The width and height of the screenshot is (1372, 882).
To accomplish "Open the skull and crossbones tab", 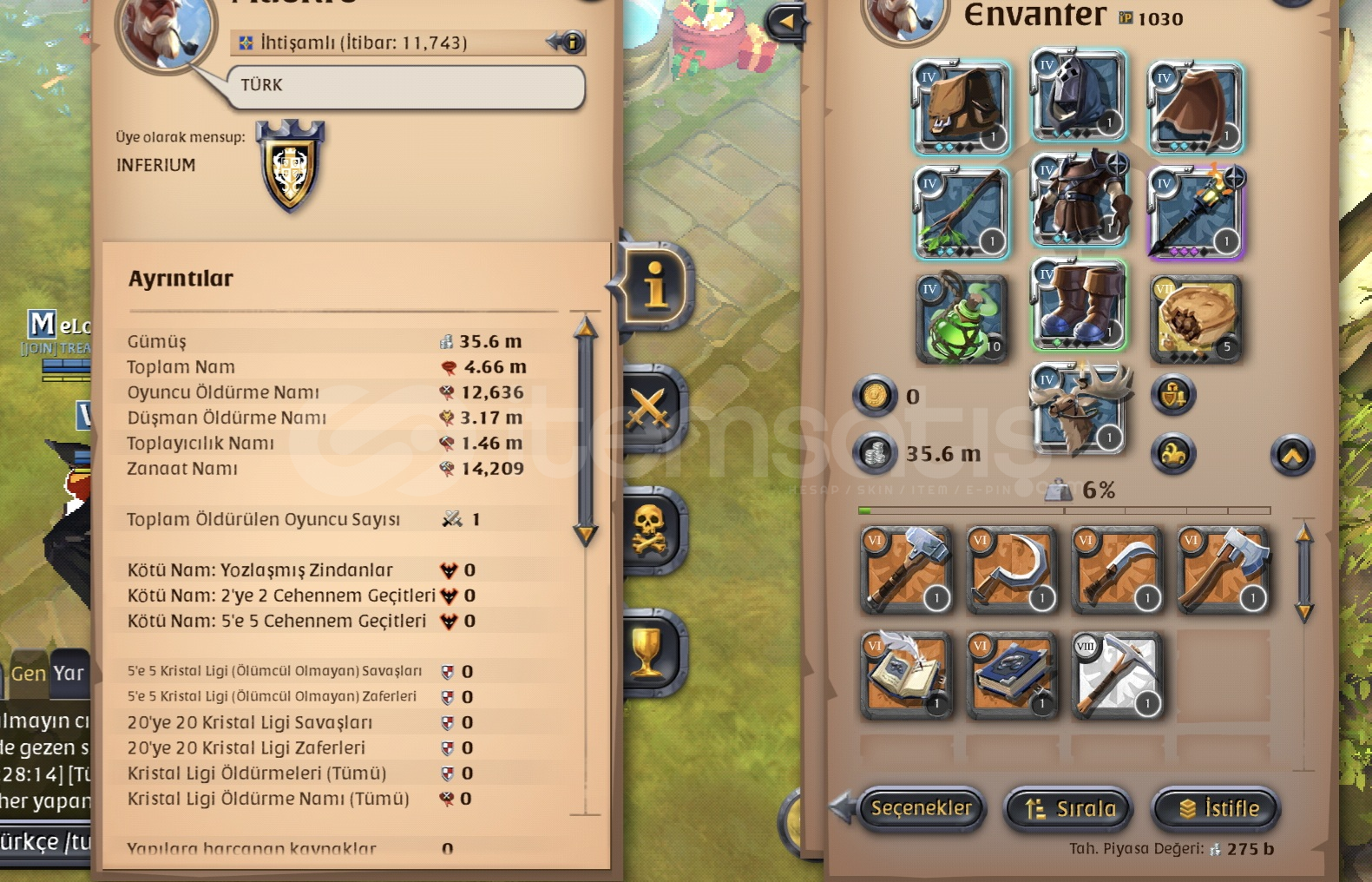I will click(x=651, y=530).
